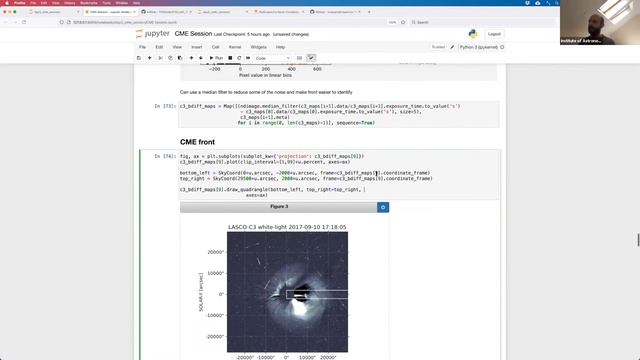This screenshot has width=640, height=360.
Task: Save notebook with the save and checkpoint icon
Action: click(139, 58)
